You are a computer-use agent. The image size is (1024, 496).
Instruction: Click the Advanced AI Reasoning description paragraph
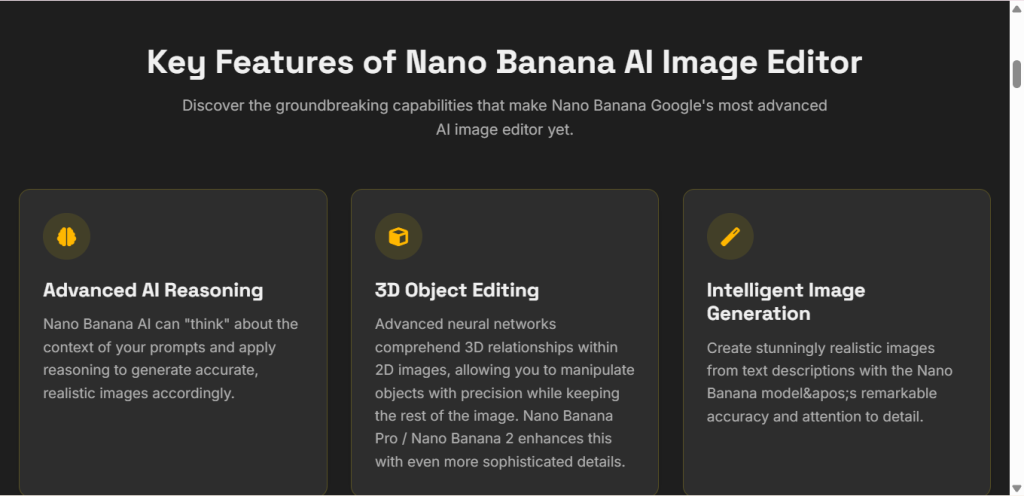pyautogui.click(x=170, y=359)
